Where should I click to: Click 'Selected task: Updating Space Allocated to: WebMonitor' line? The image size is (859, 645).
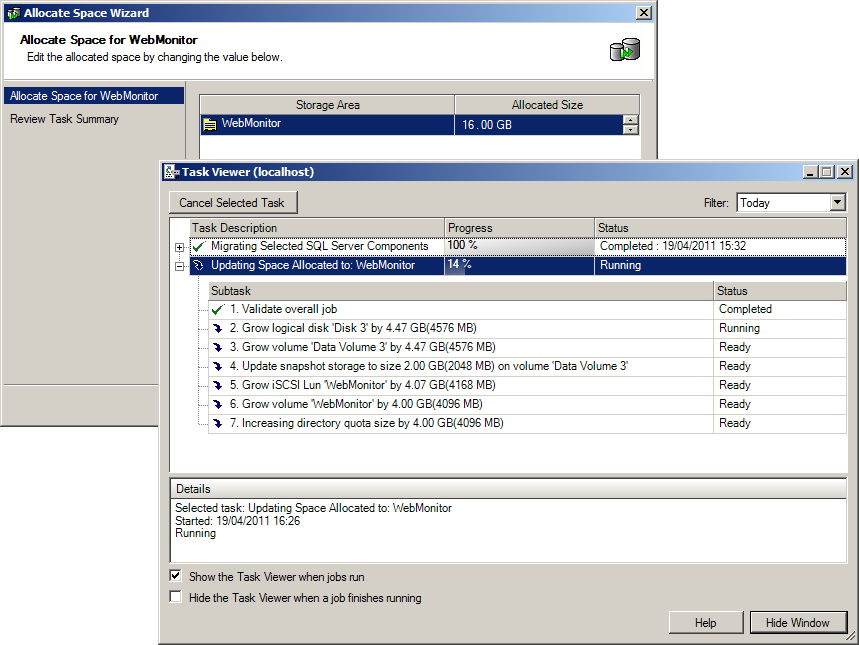pyautogui.click(x=313, y=508)
